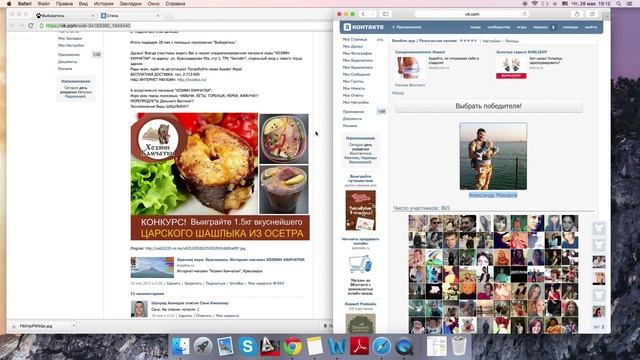The image size is (640, 360).
Task: Open the slimming ad image
Action: (x=410, y=68)
